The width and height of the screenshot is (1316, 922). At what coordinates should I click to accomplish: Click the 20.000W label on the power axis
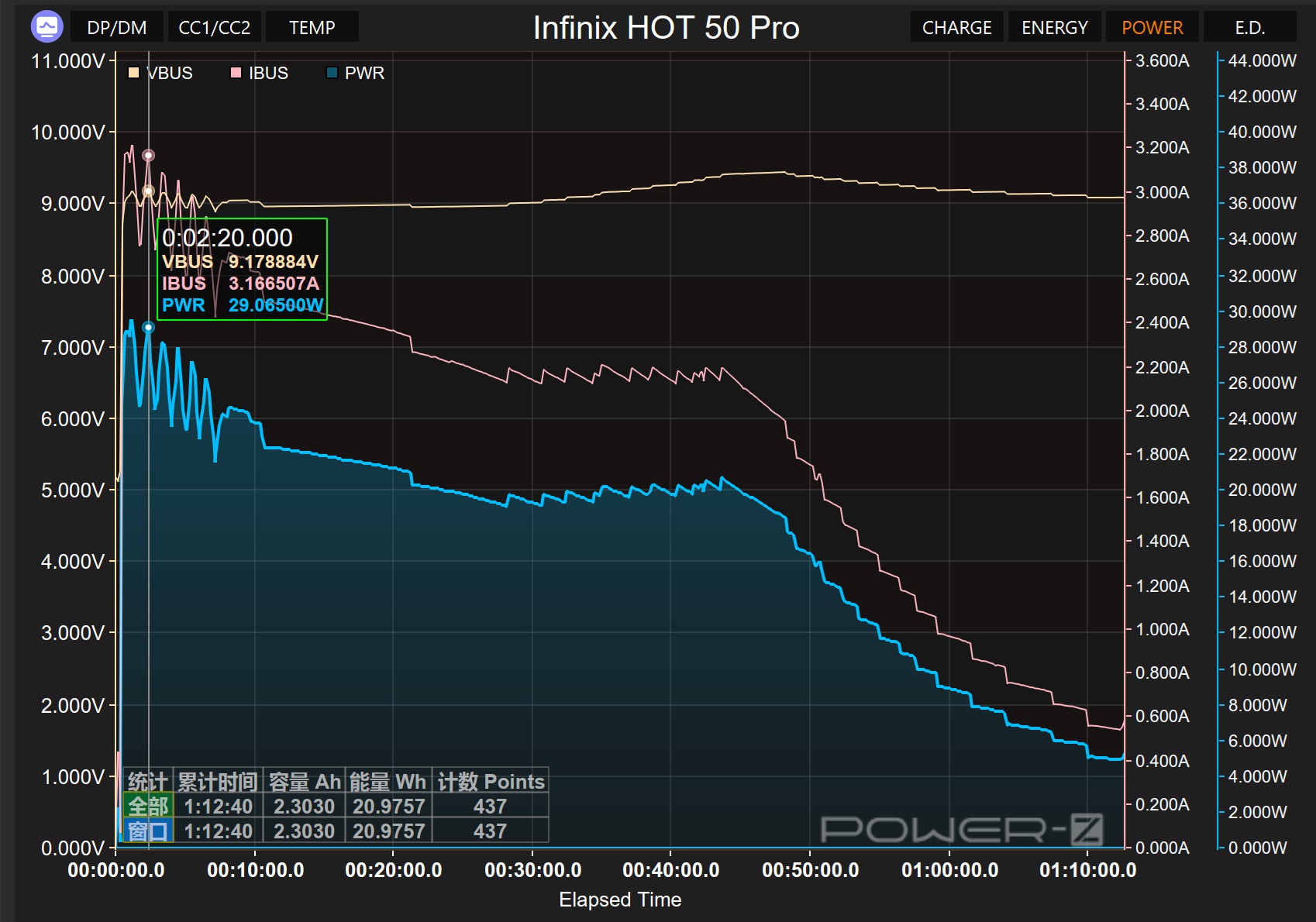(x=1262, y=490)
